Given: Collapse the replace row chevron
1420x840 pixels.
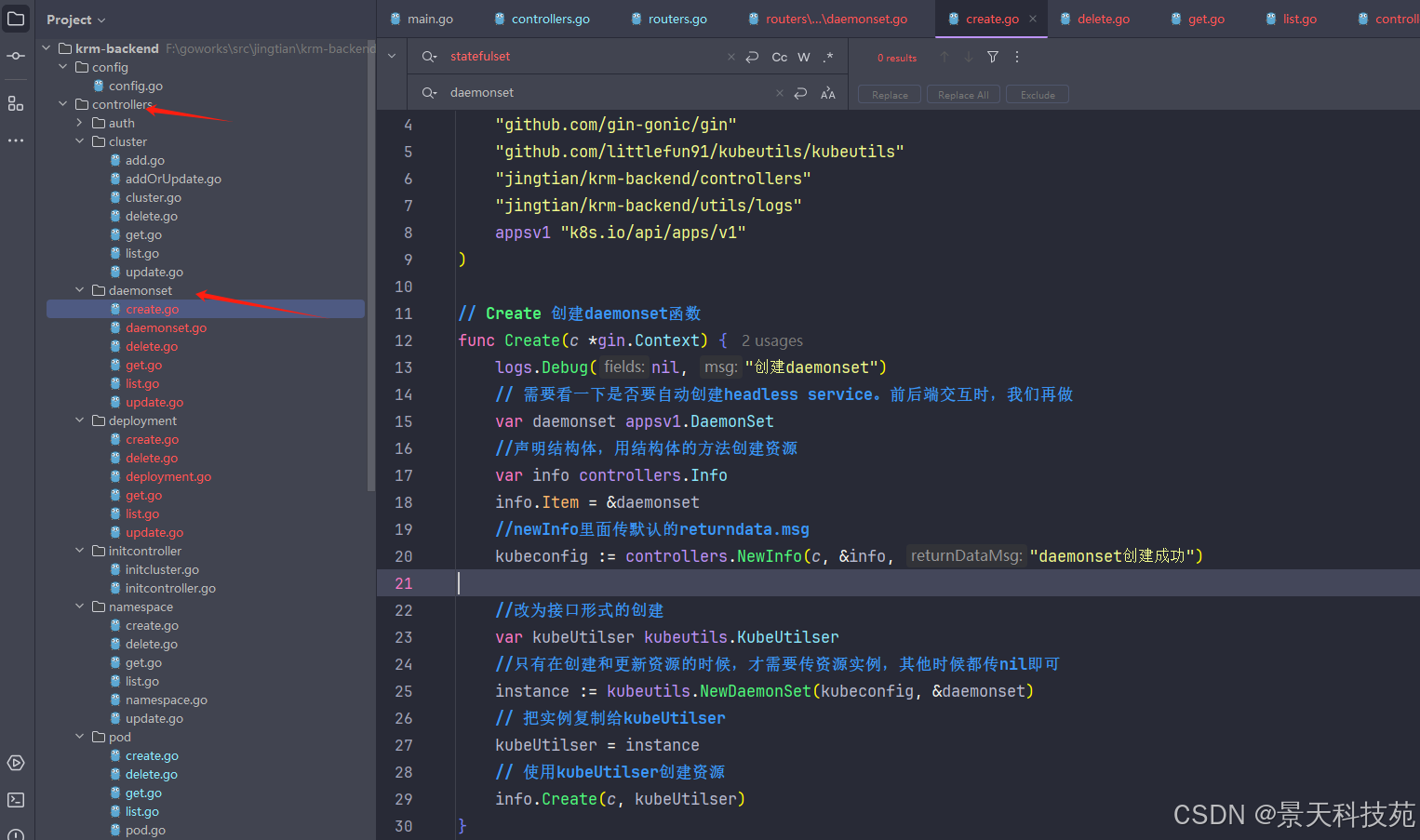Looking at the screenshot, I should click(x=392, y=56).
